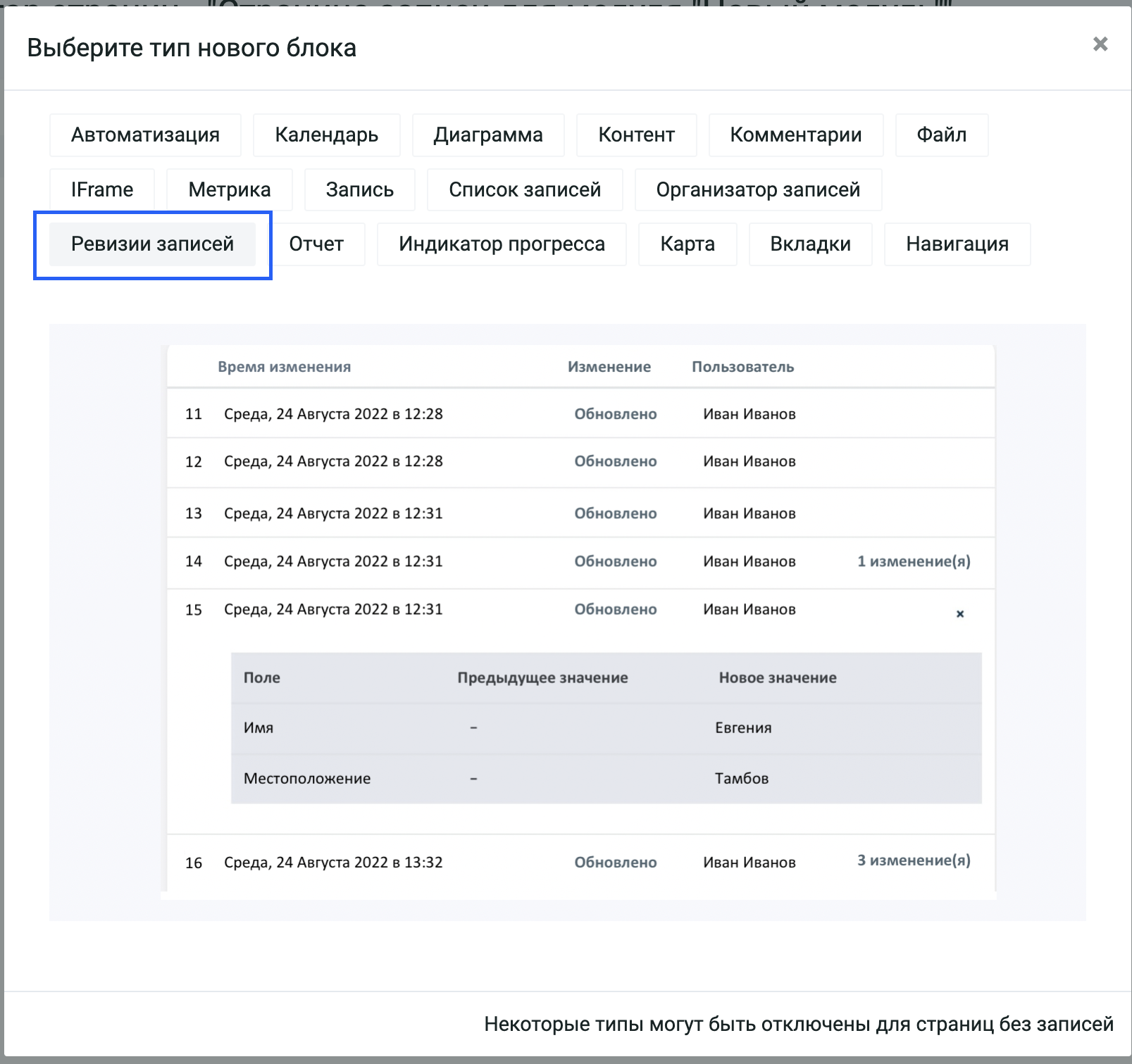Choose the Файл block type
This screenshot has width=1132, height=1064.
[x=942, y=134]
